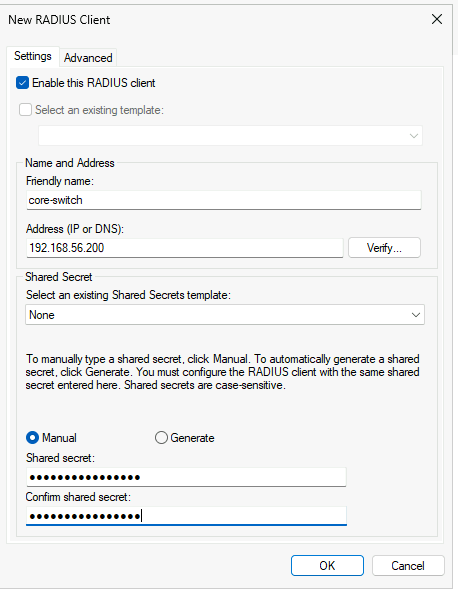The width and height of the screenshot is (458, 594).
Task: Cancel the new RADIUS client
Action: [x=408, y=566]
